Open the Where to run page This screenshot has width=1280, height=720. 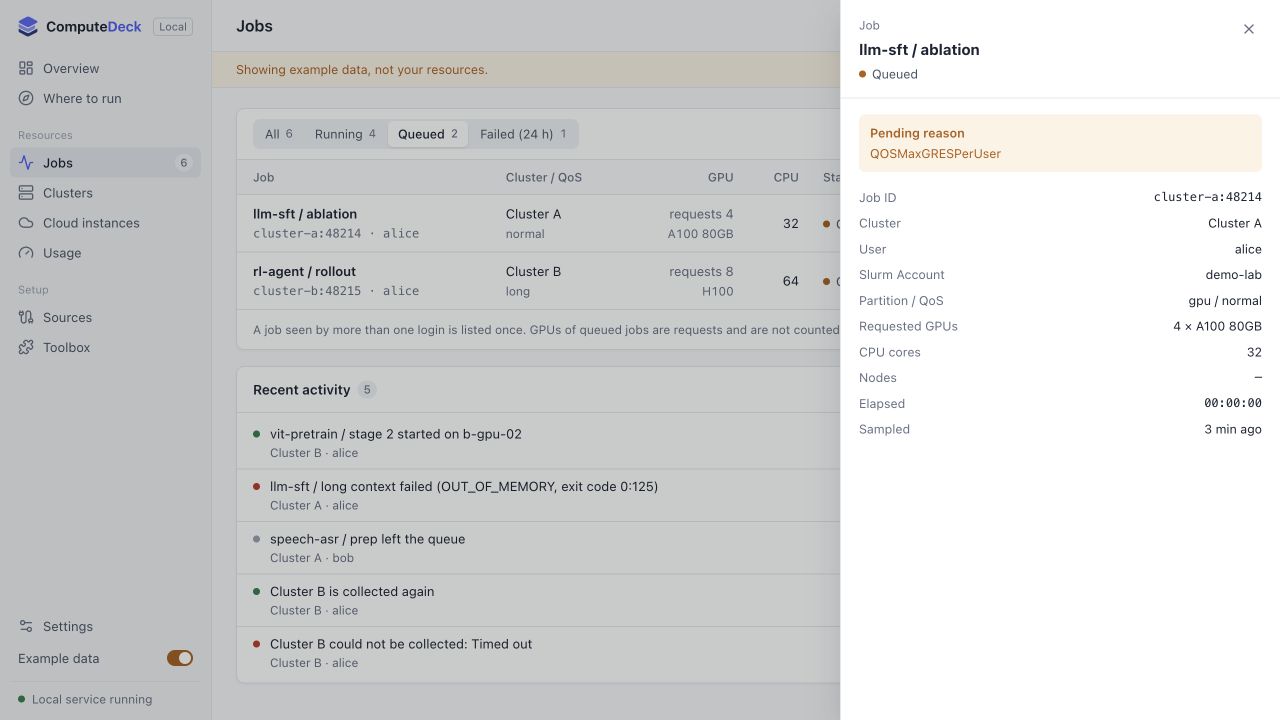click(105, 99)
